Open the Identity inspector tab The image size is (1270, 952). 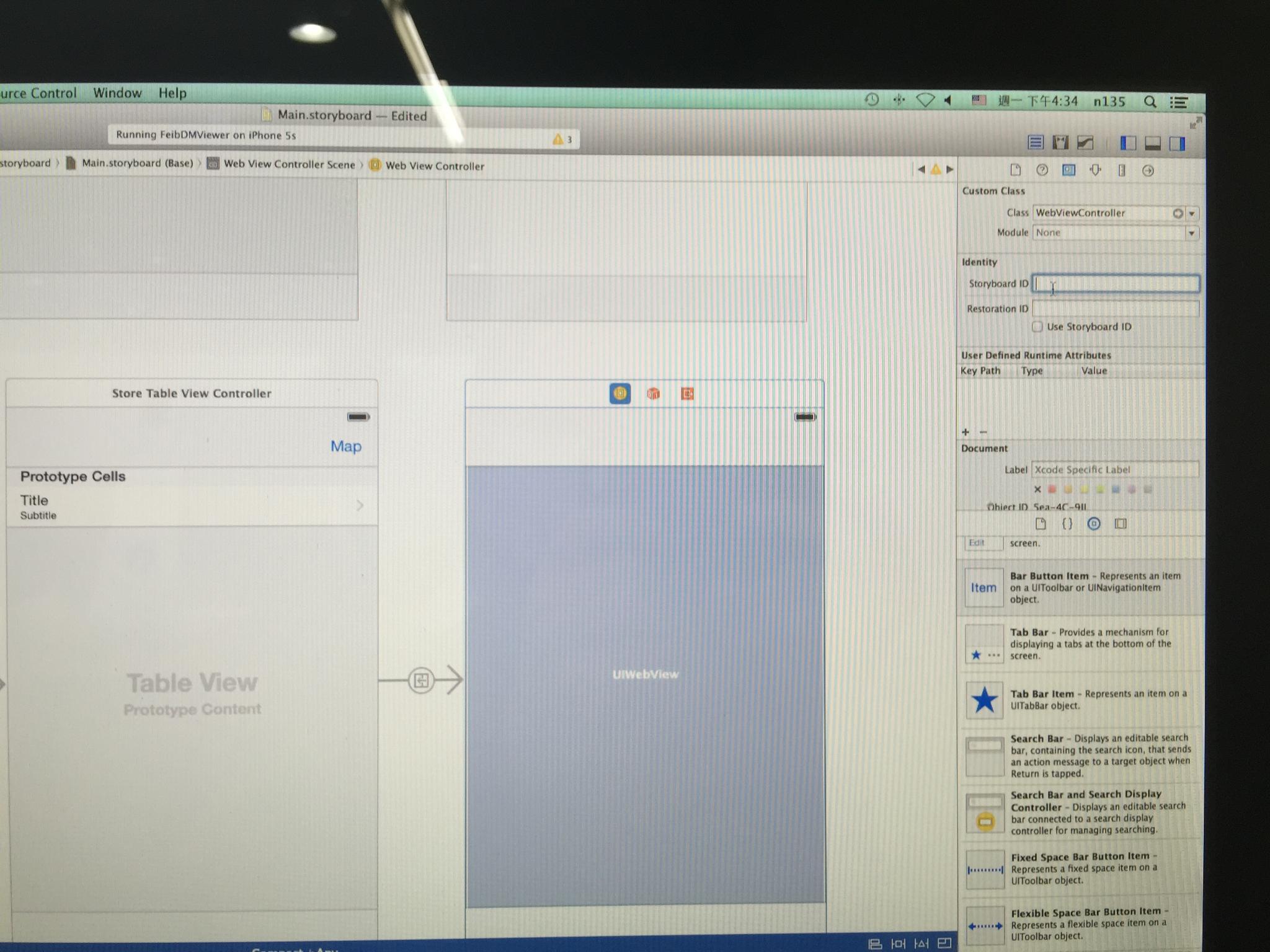[1068, 170]
